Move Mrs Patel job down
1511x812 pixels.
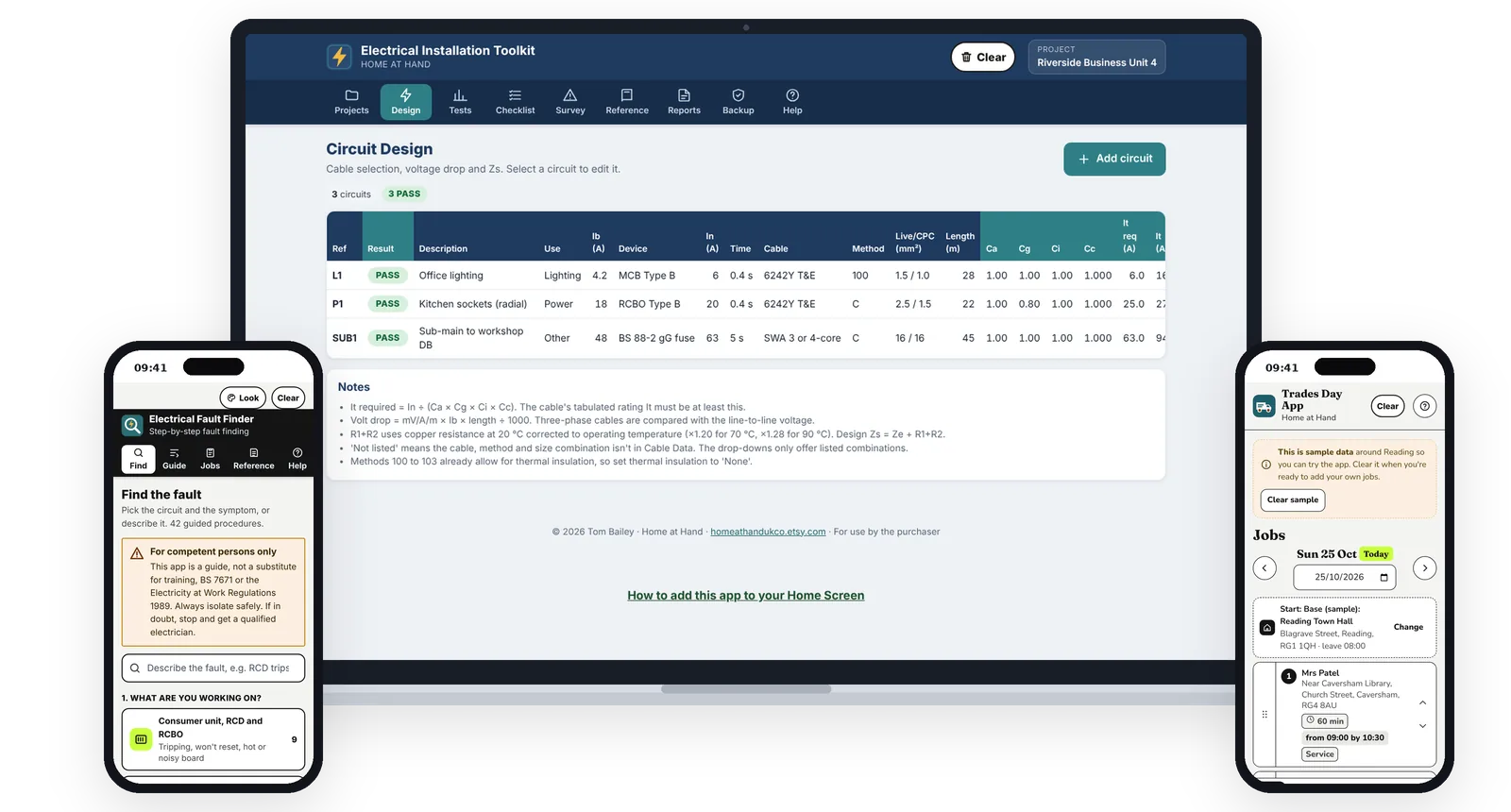coord(1422,726)
